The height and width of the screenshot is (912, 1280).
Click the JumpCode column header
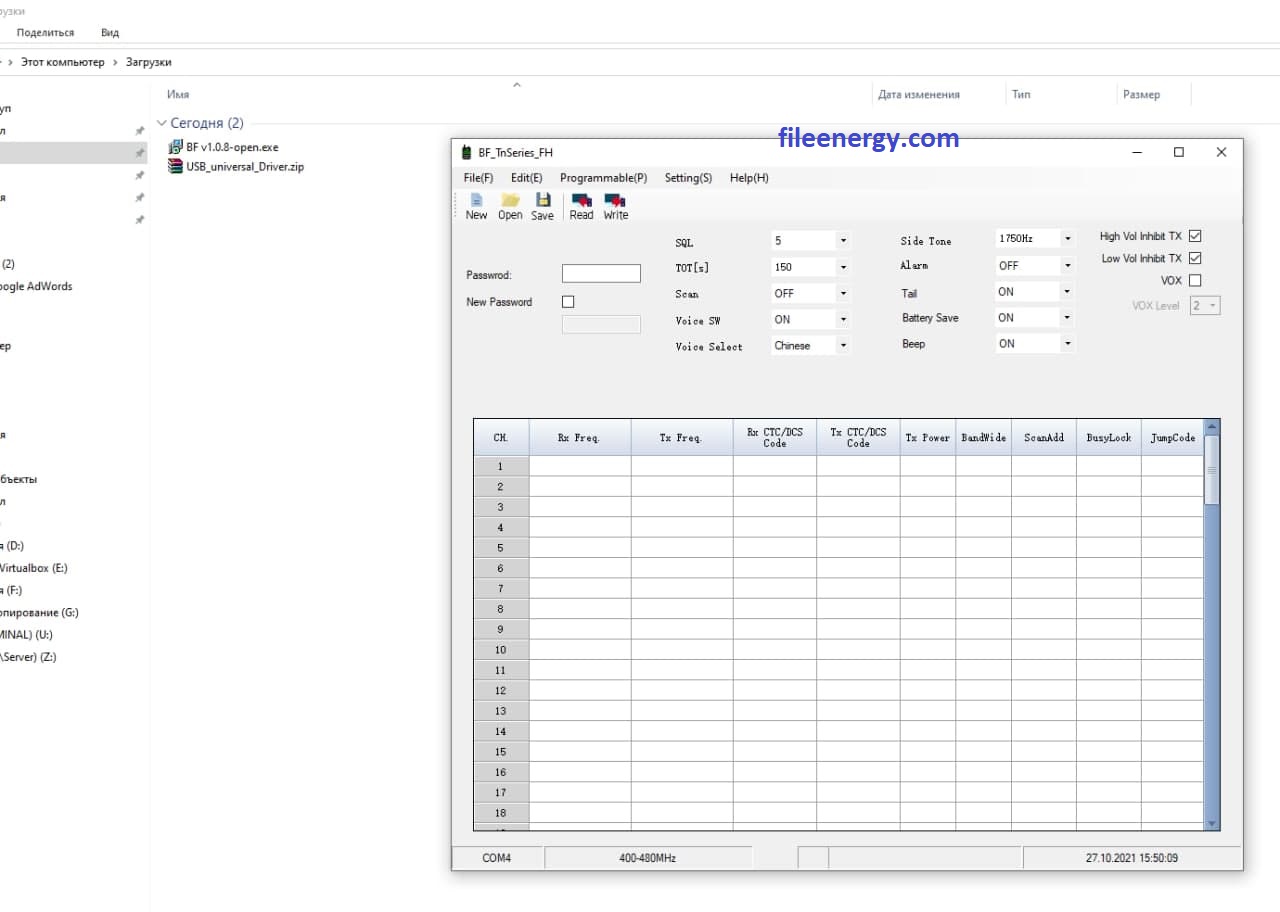1173,438
